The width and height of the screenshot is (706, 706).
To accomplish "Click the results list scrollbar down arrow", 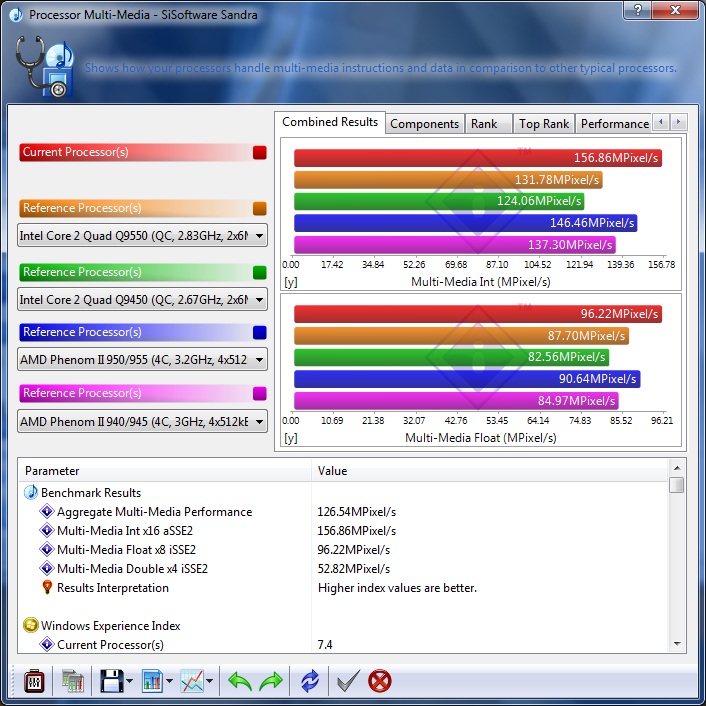I will click(677, 644).
